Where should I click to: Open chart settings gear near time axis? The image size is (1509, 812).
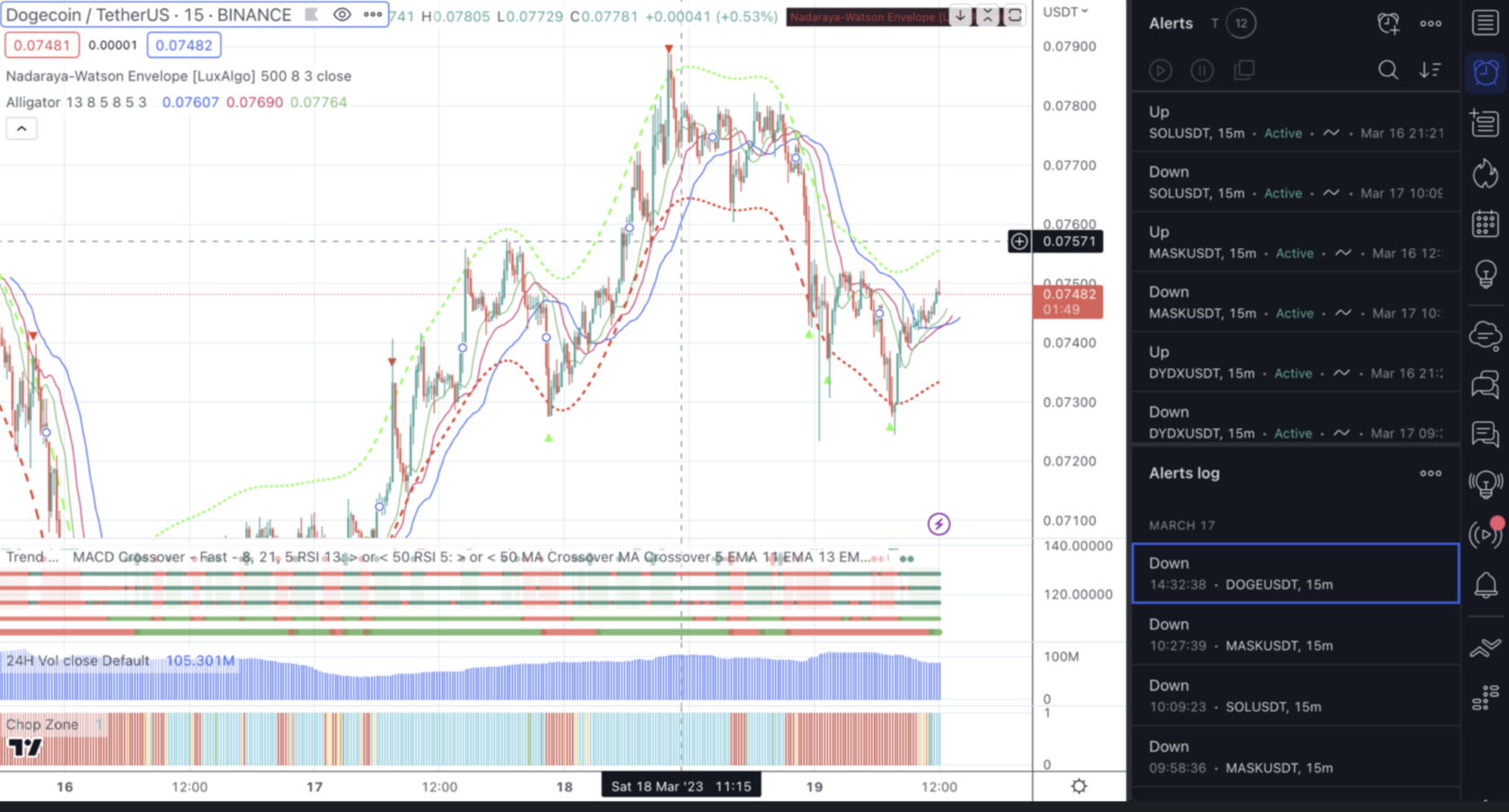pos(1079,786)
